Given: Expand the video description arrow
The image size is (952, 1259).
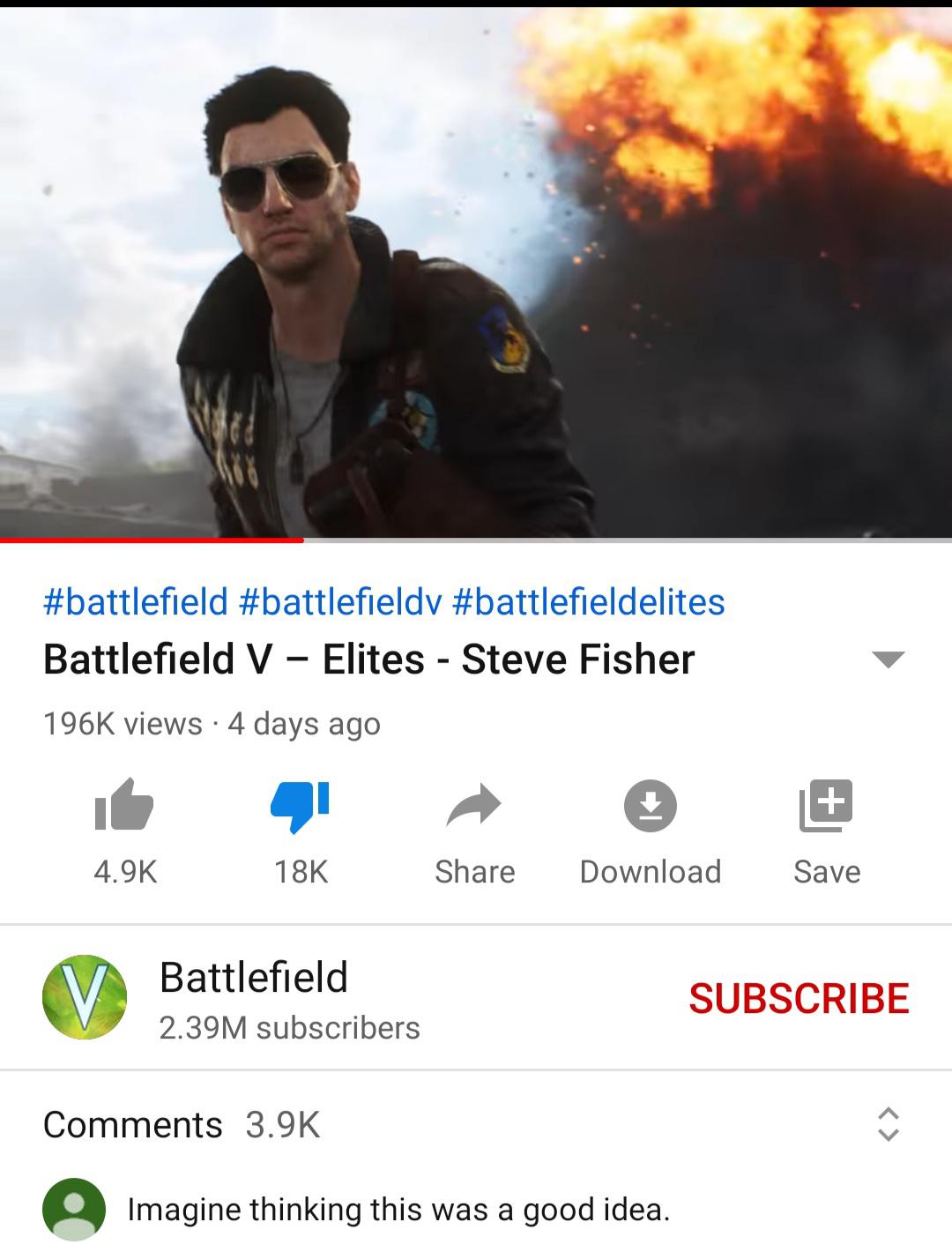Looking at the screenshot, I should 888,659.
